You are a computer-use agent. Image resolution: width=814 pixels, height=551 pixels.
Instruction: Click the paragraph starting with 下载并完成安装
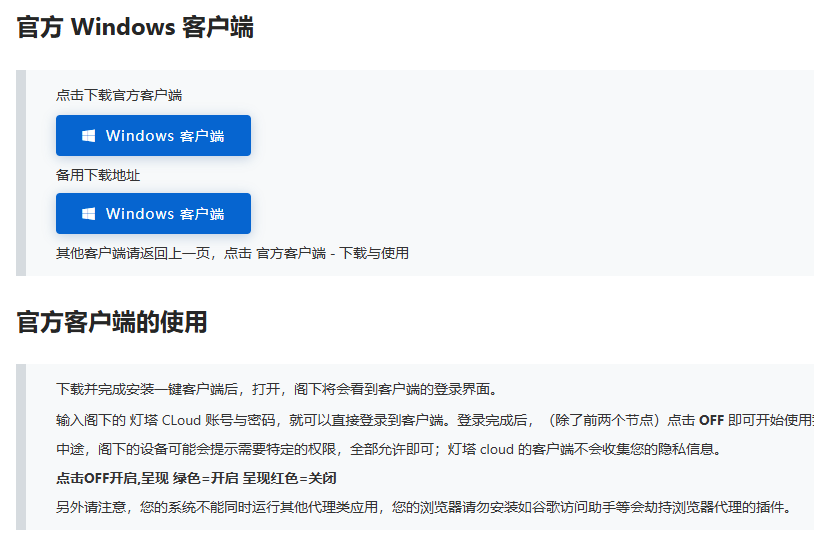(x=276, y=389)
